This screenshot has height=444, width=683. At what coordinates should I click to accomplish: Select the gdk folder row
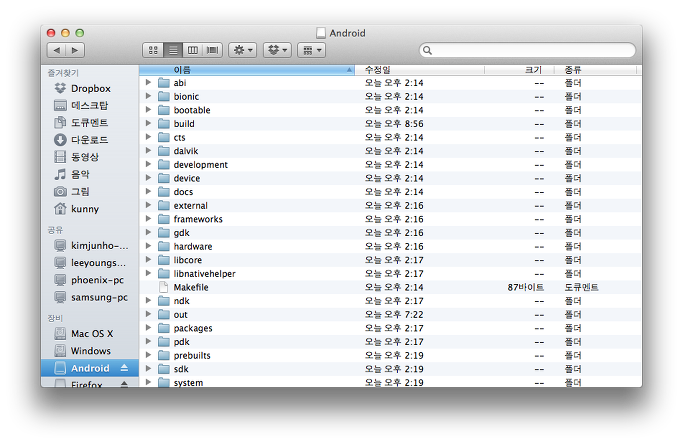tap(390, 233)
